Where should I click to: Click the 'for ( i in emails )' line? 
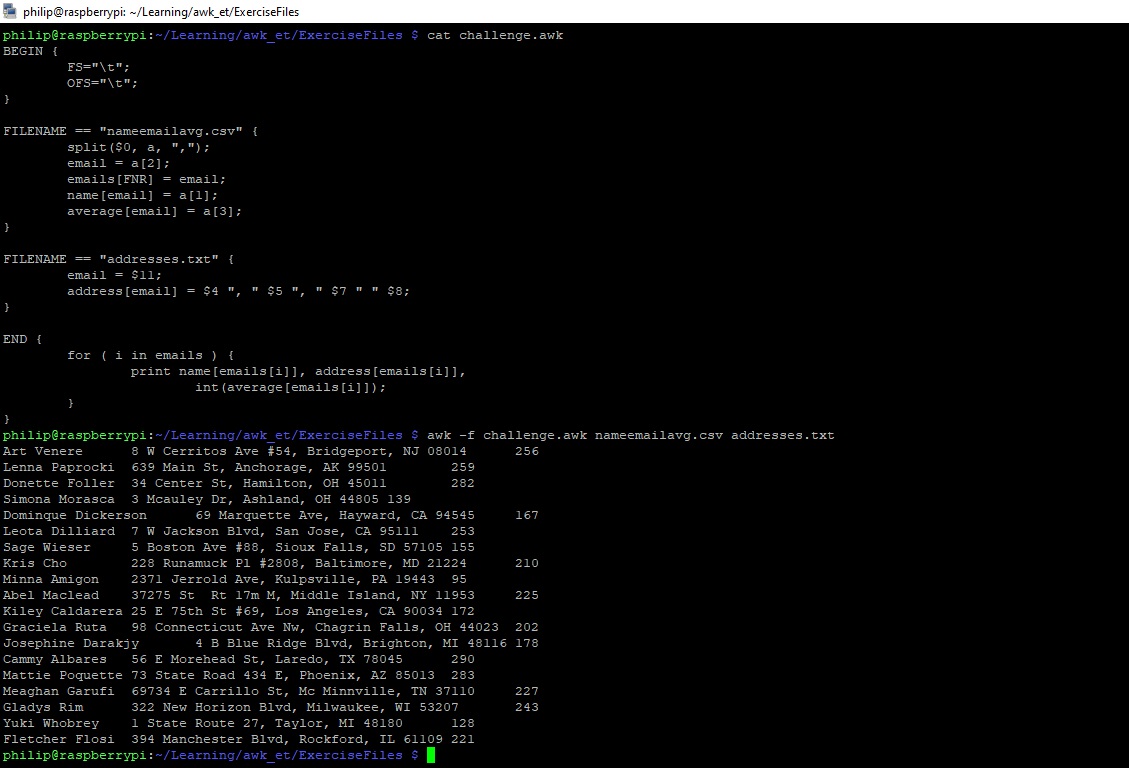[x=150, y=355]
